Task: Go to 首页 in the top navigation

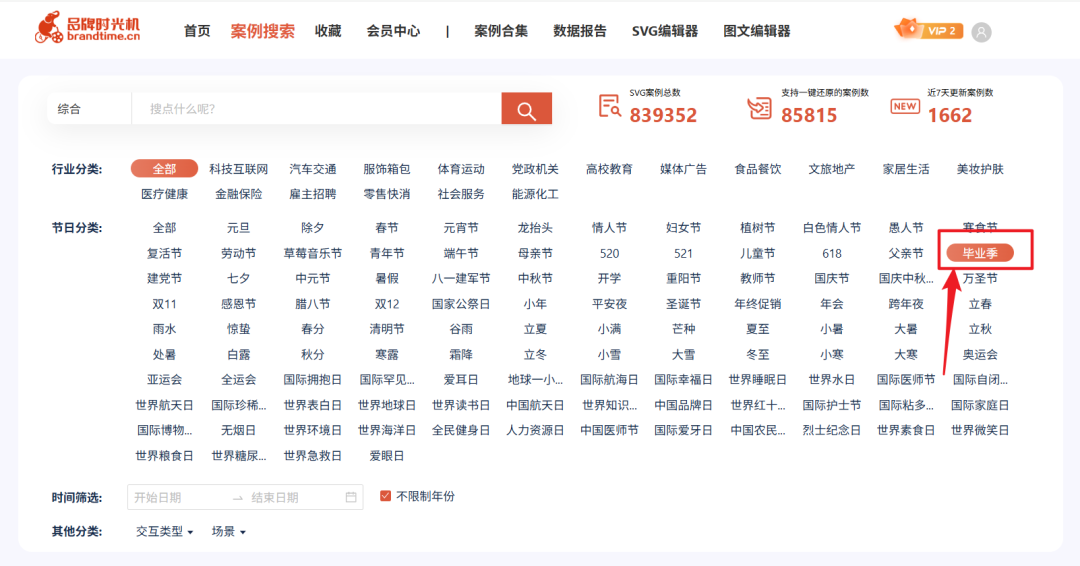Action: point(197,31)
